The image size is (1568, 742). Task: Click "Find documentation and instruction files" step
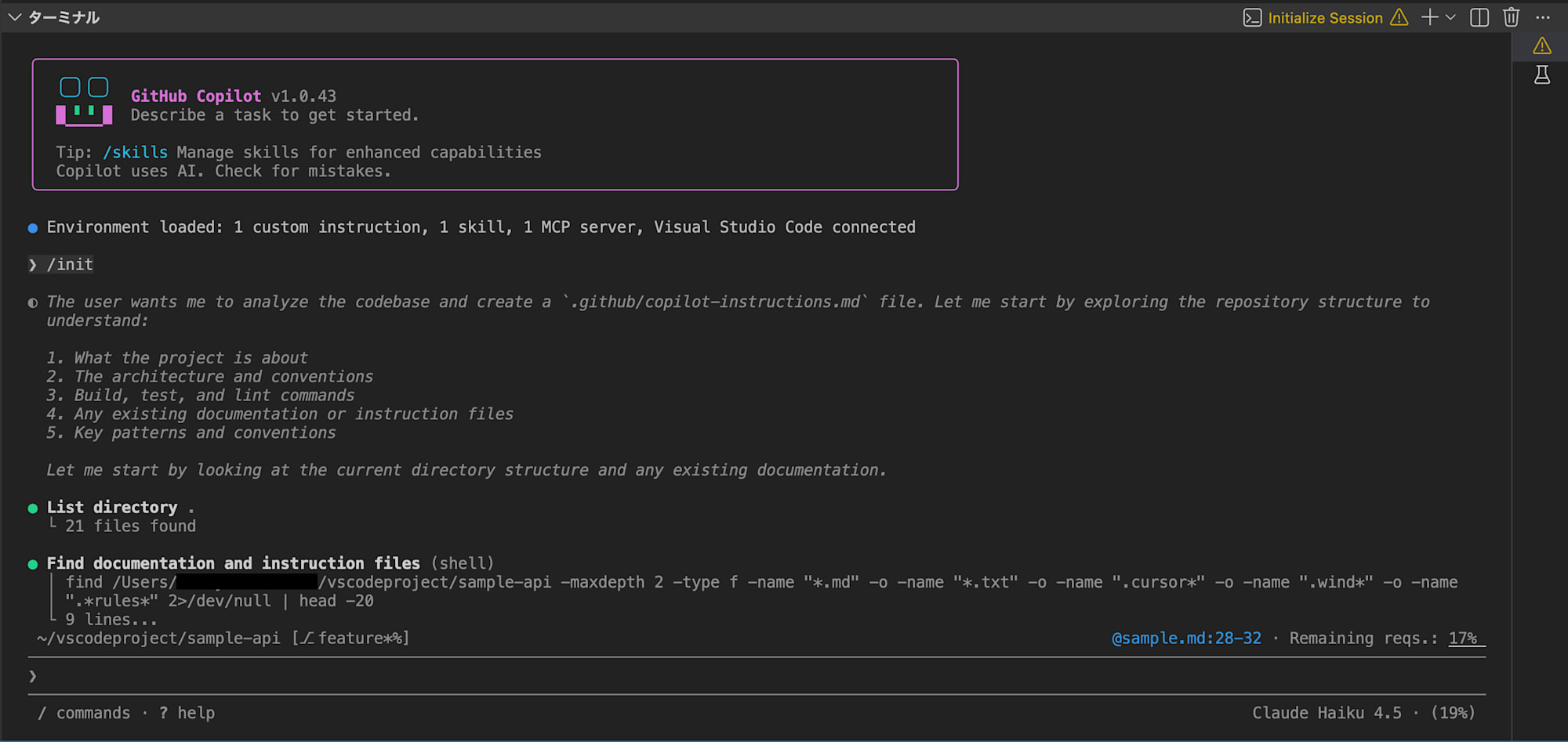click(x=233, y=563)
